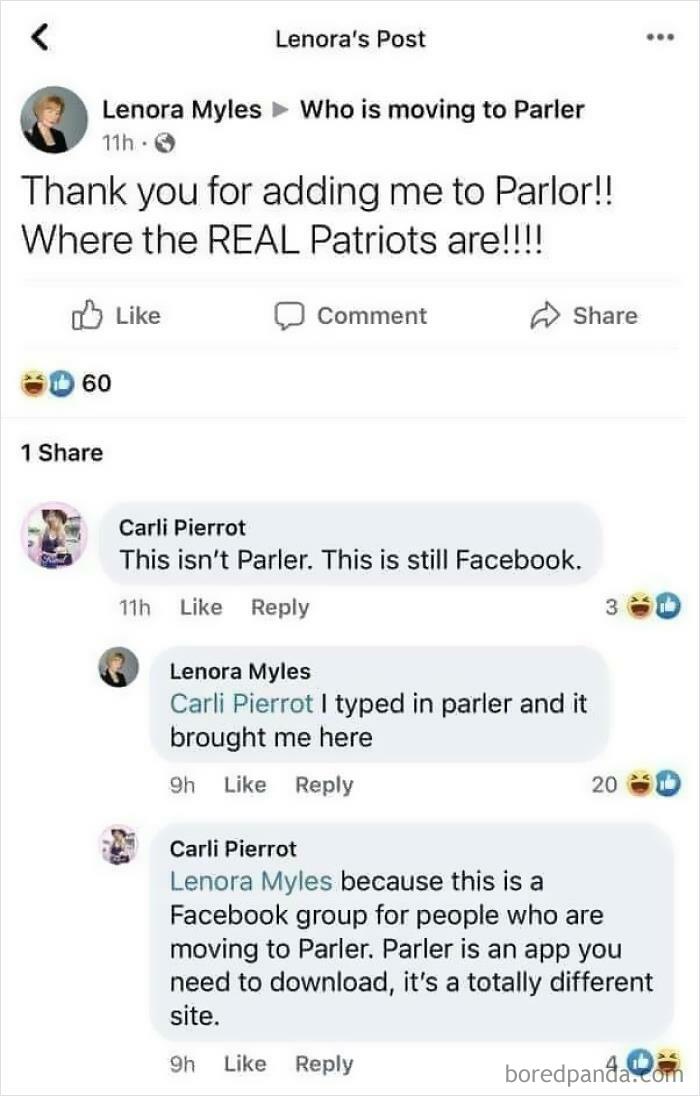Select the Comment speech bubble icon
The height and width of the screenshot is (1096, 700).
click(x=291, y=316)
